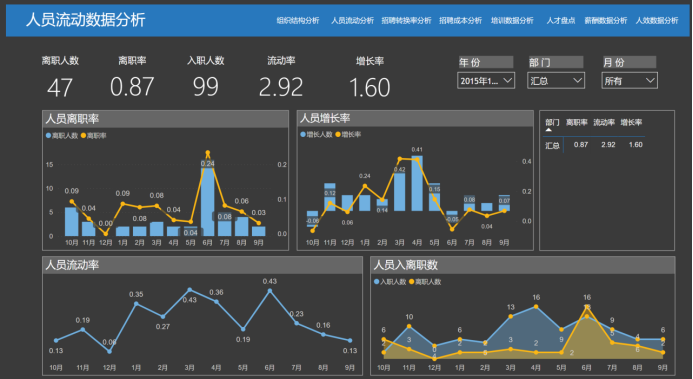Open the 培训数据分析 link
The height and width of the screenshot is (379, 693).
tap(512, 20)
